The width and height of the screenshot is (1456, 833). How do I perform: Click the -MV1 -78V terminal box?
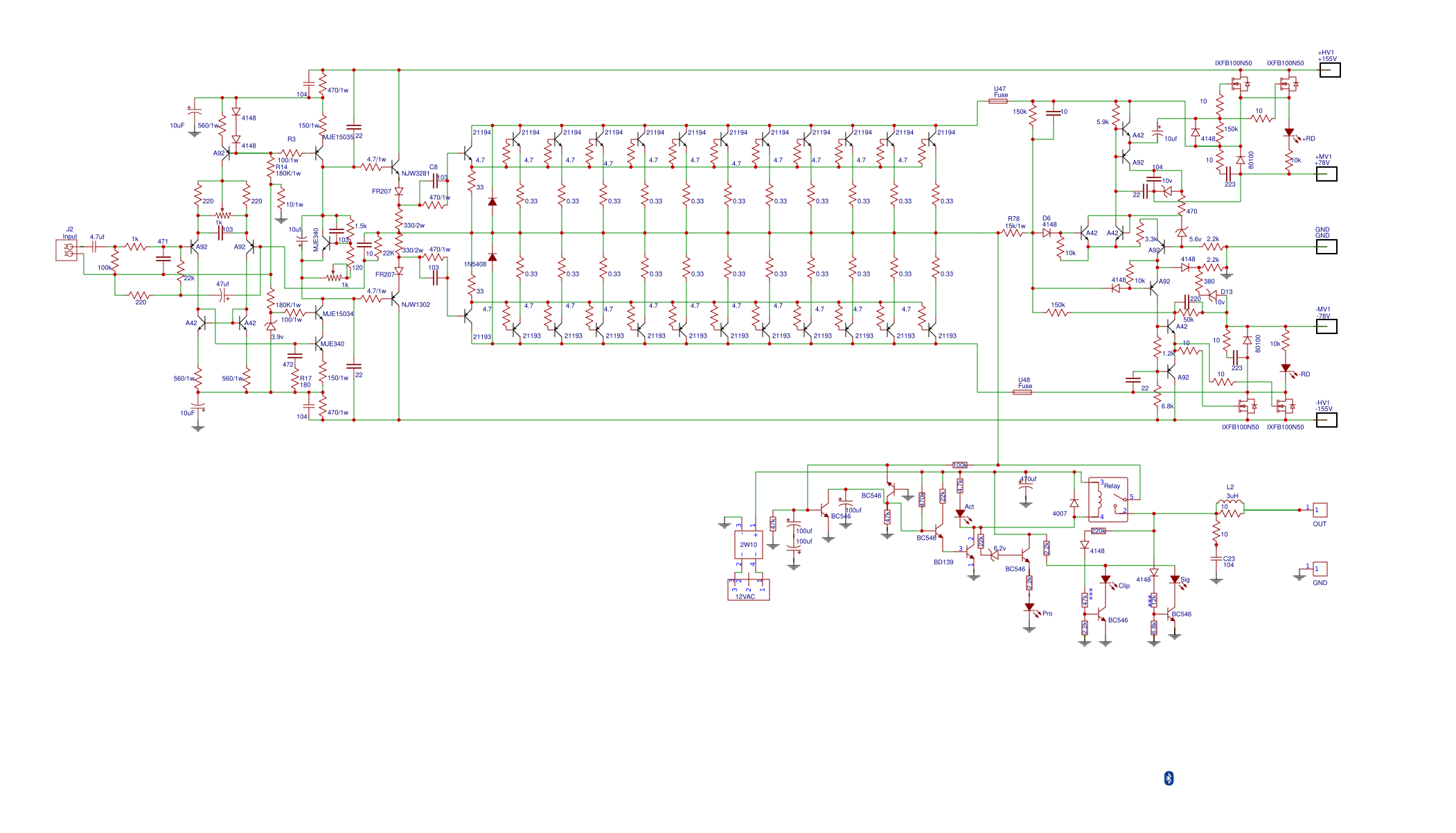click(x=1326, y=326)
